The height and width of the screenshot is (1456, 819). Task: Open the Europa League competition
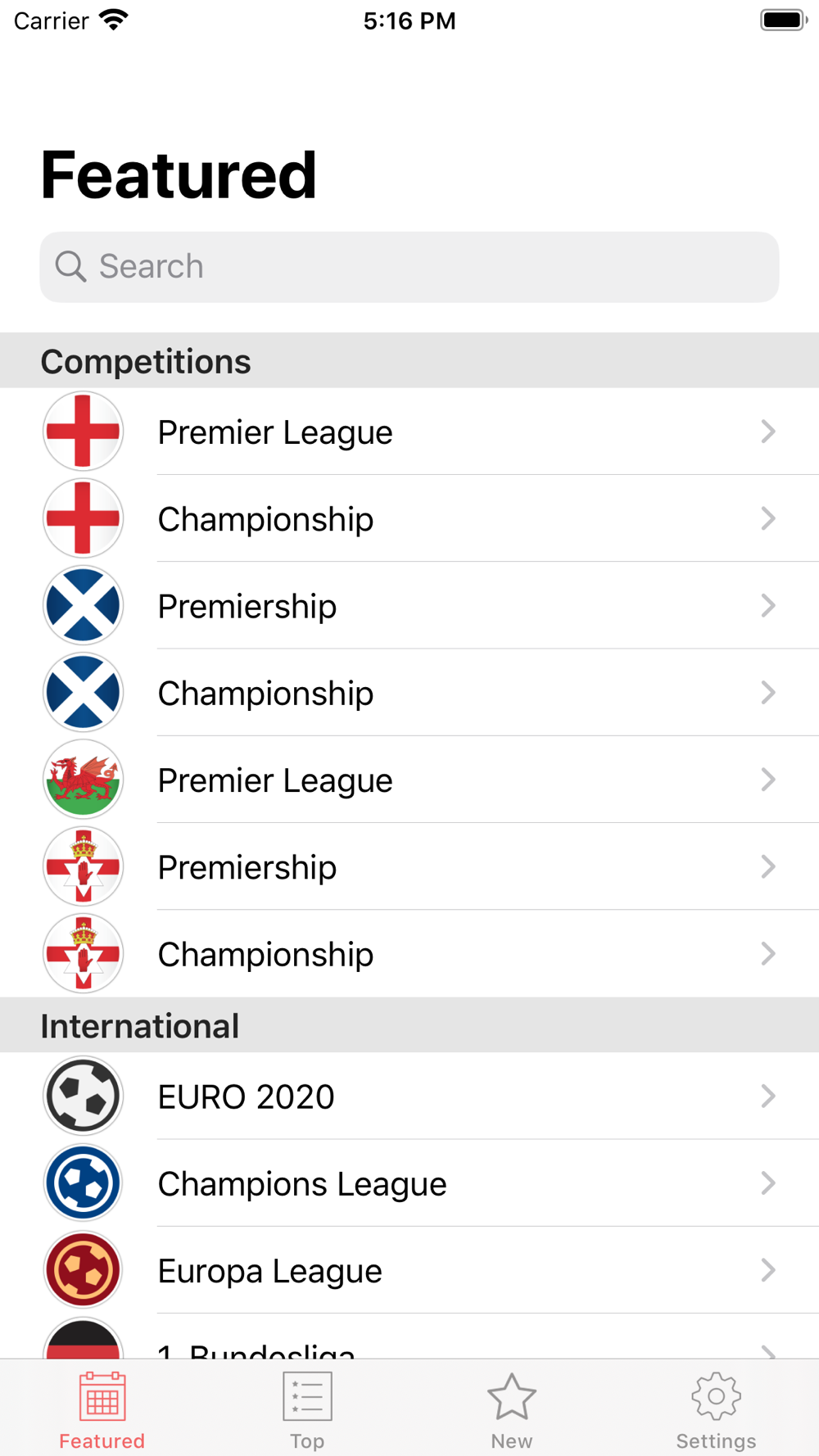pyautogui.click(x=409, y=1270)
